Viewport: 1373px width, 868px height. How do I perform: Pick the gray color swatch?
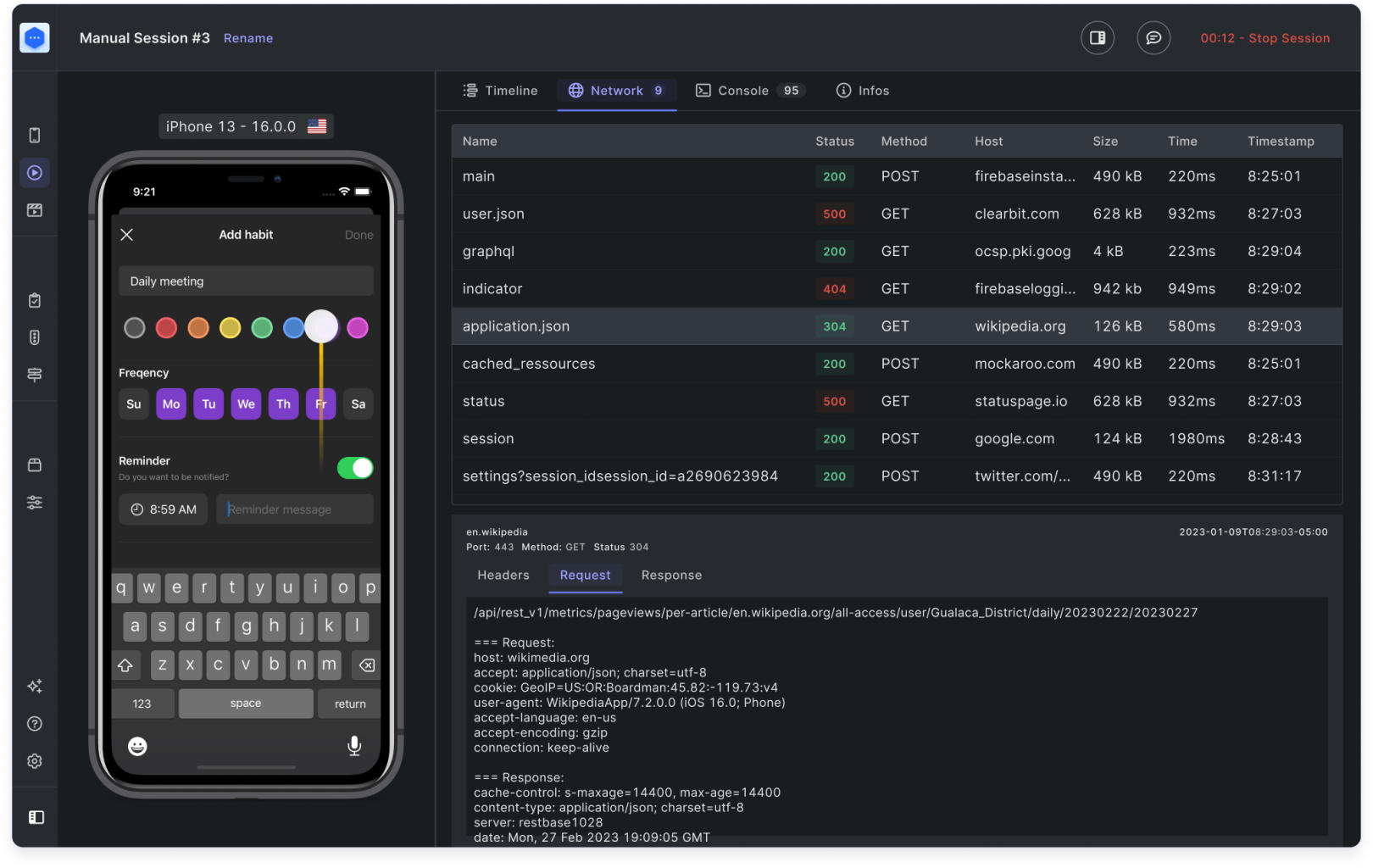point(134,327)
